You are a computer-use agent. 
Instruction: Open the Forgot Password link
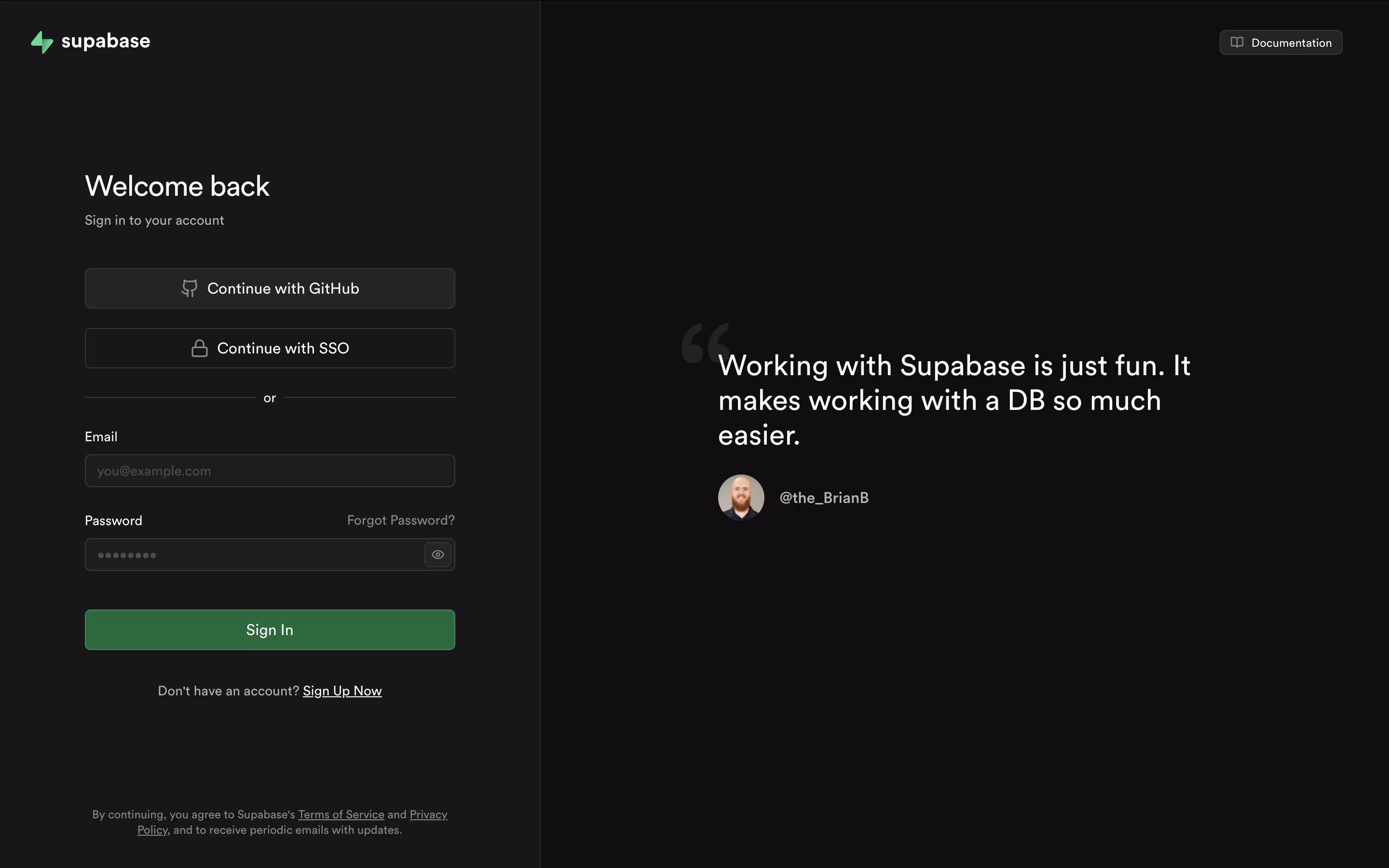[x=401, y=520]
